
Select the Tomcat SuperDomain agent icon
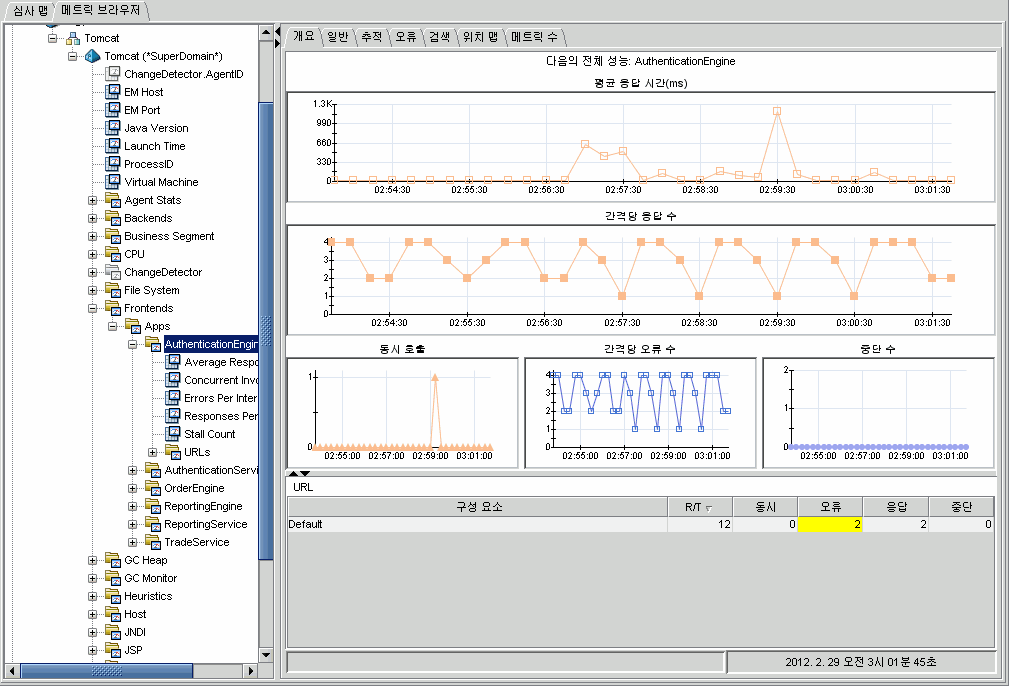[93, 56]
